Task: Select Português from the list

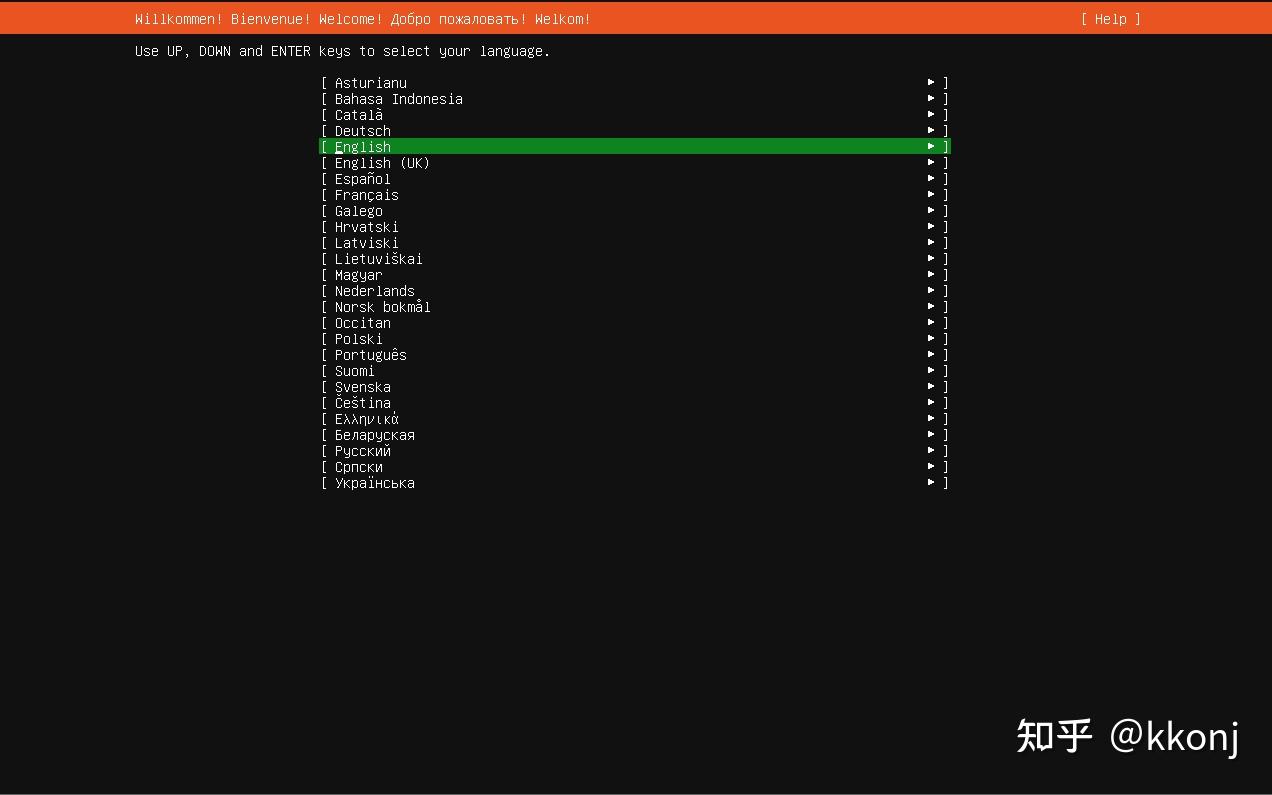Action: [x=370, y=354]
